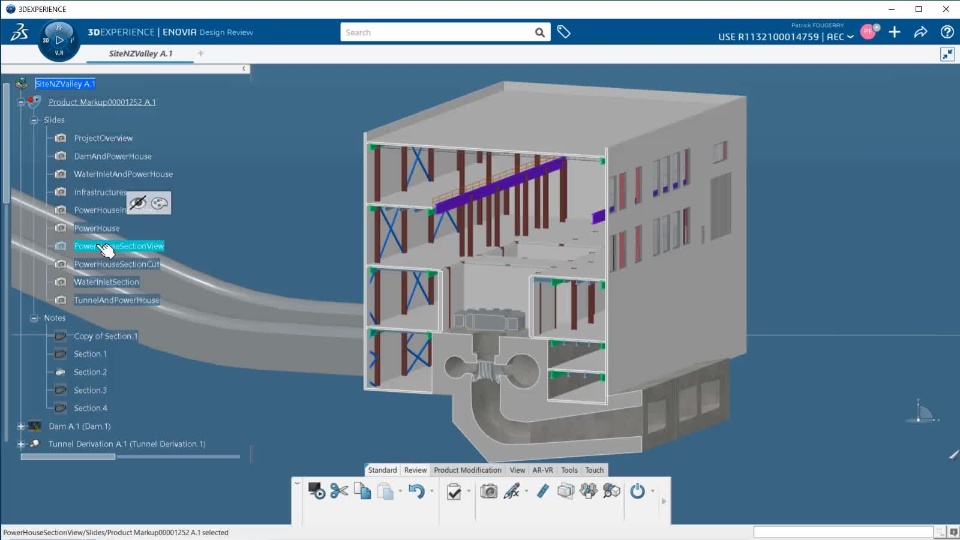Click the status bar command input field
This screenshot has width=960, height=540.
[x=842, y=533]
